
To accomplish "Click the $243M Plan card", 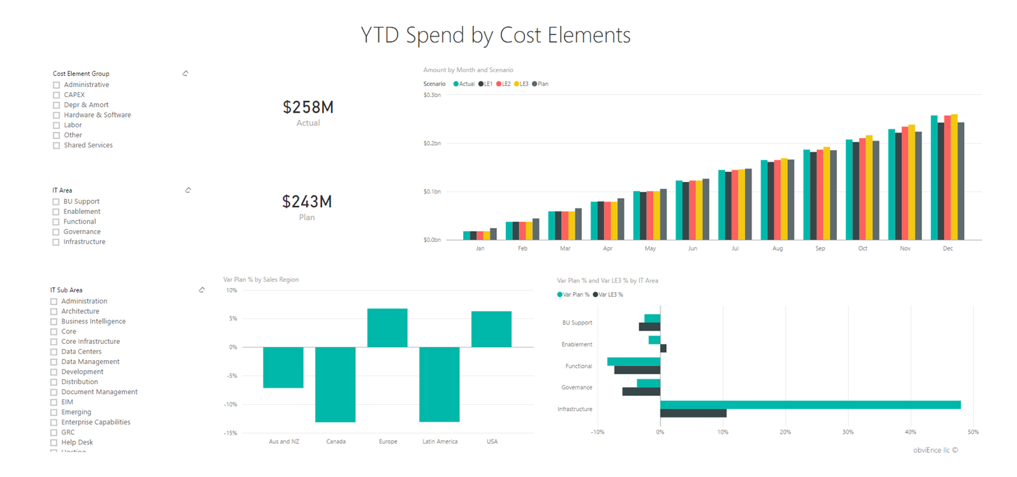I will (x=307, y=208).
